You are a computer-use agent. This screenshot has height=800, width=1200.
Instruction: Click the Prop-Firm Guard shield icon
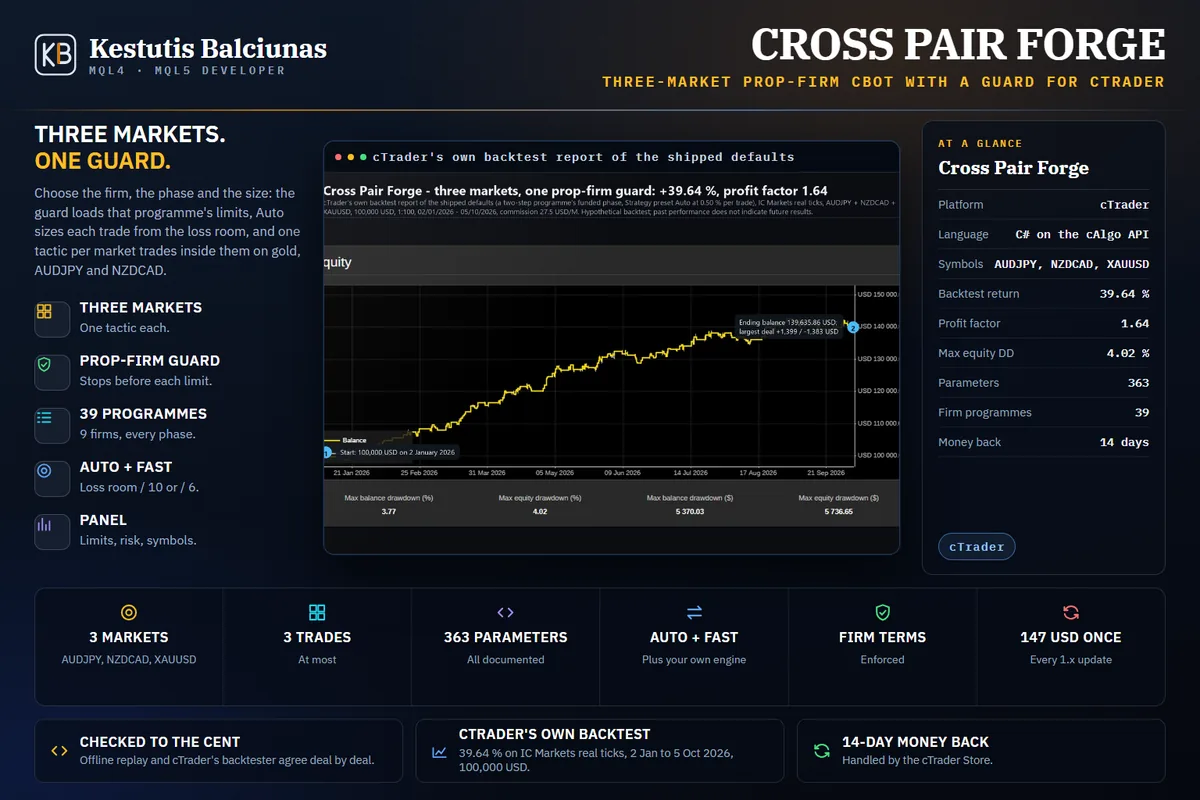point(44,365)
